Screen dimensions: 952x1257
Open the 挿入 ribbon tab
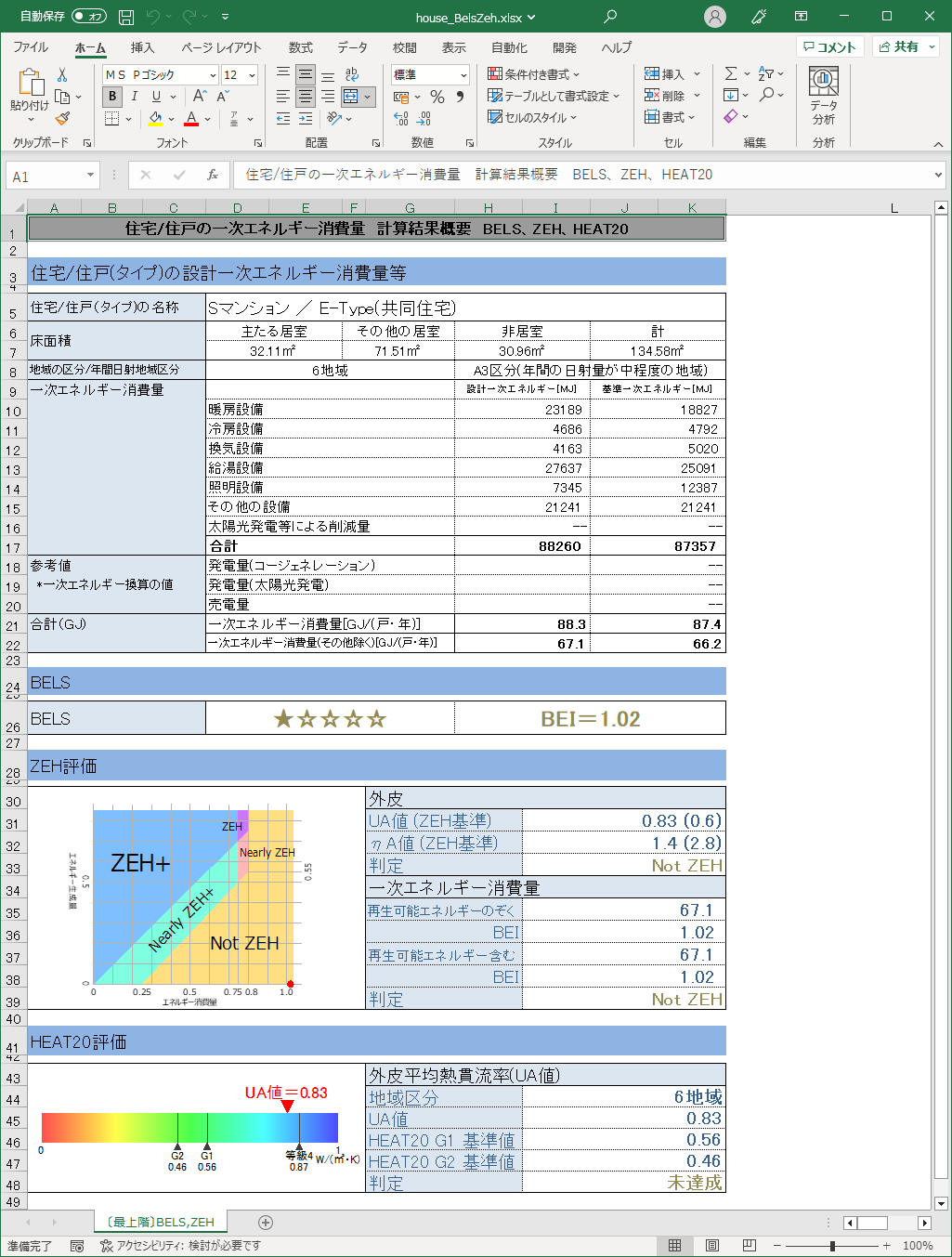pyautogui.click(x=142, y=47)
